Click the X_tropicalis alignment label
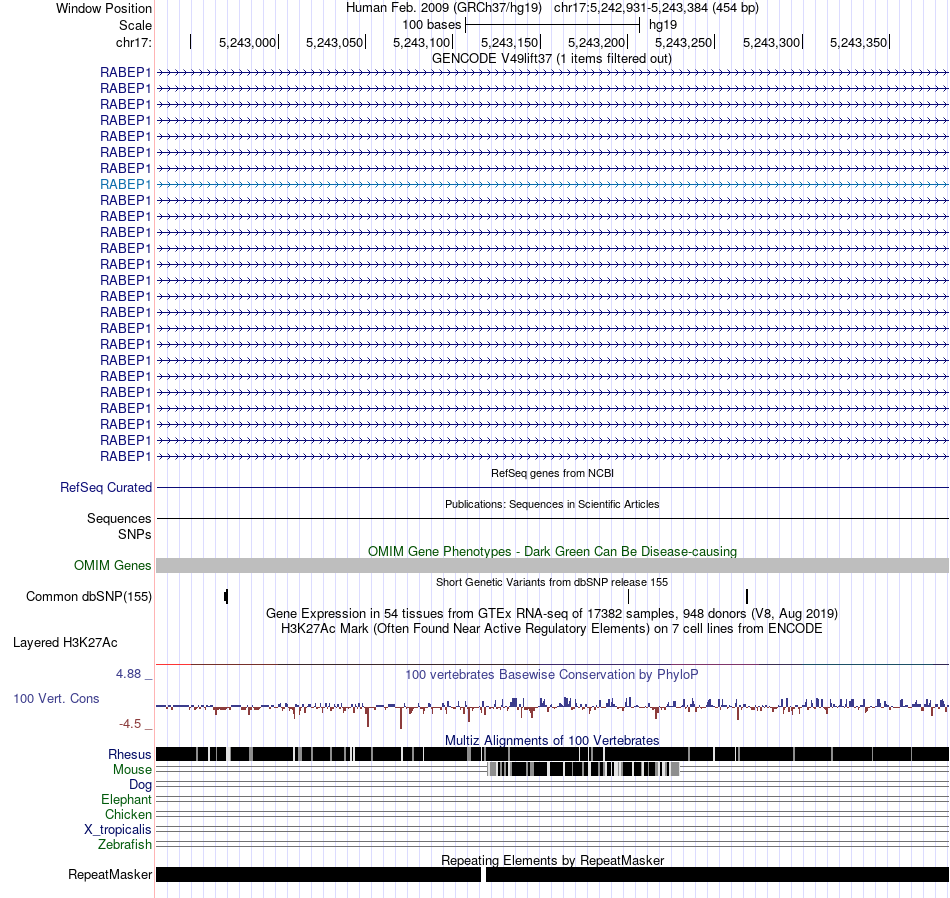Image resolution: width=950 pixels, height=898 pixels. click(118, 830)
